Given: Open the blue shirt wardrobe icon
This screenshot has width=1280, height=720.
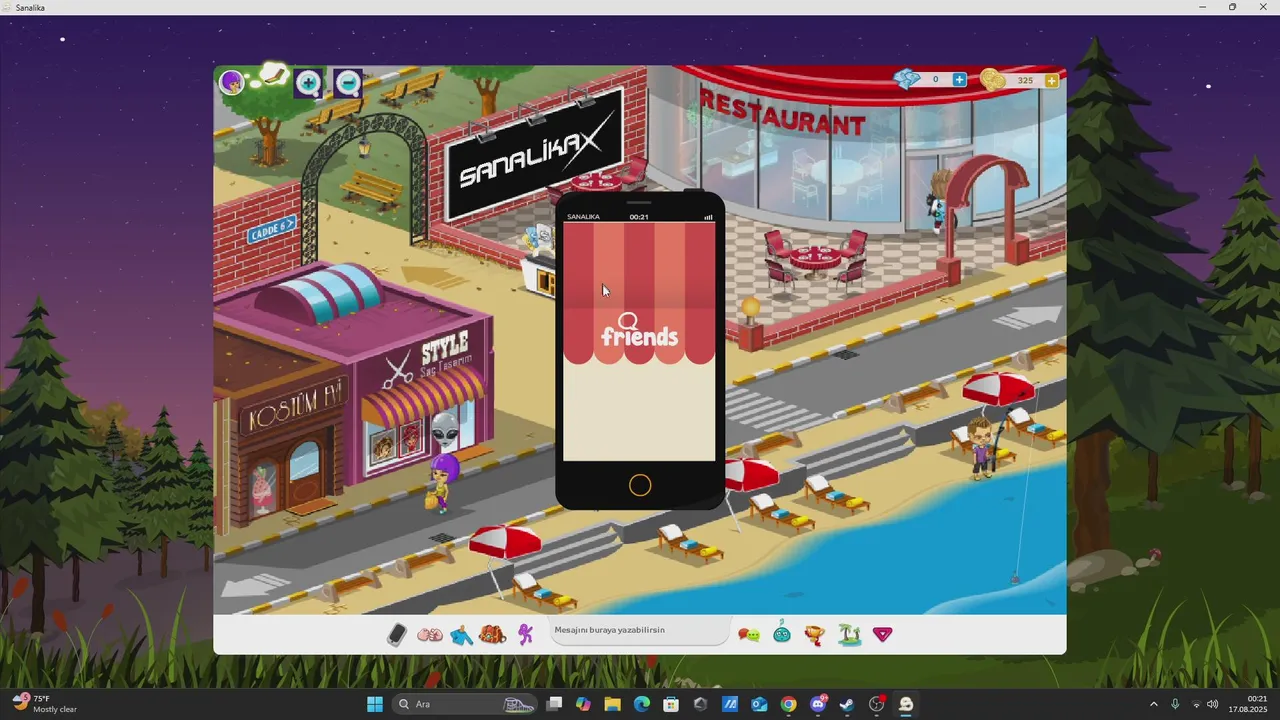Looking at the screenshot, I should [461, 634].
